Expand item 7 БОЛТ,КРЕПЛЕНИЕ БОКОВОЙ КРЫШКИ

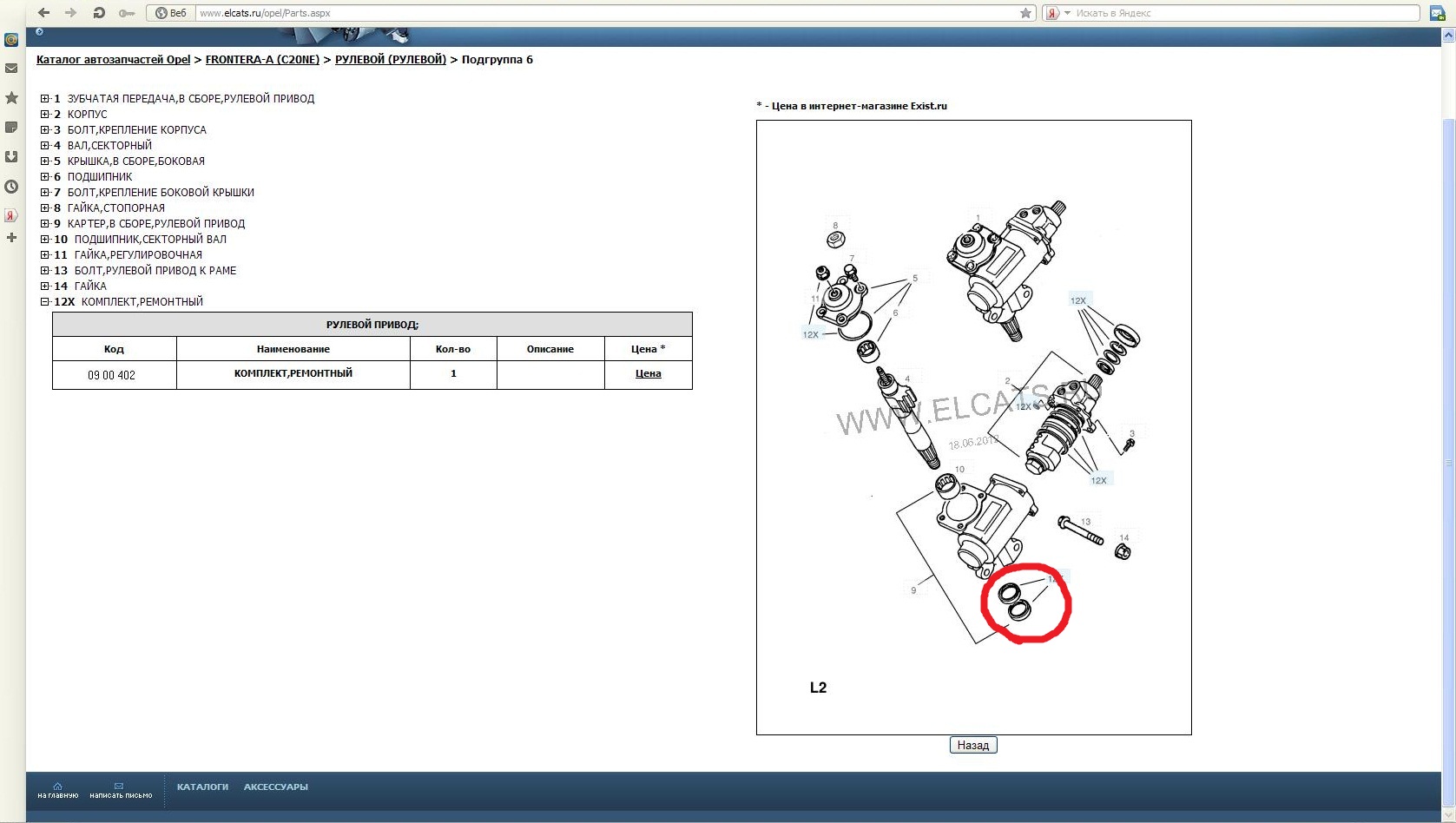click(45, 193)
